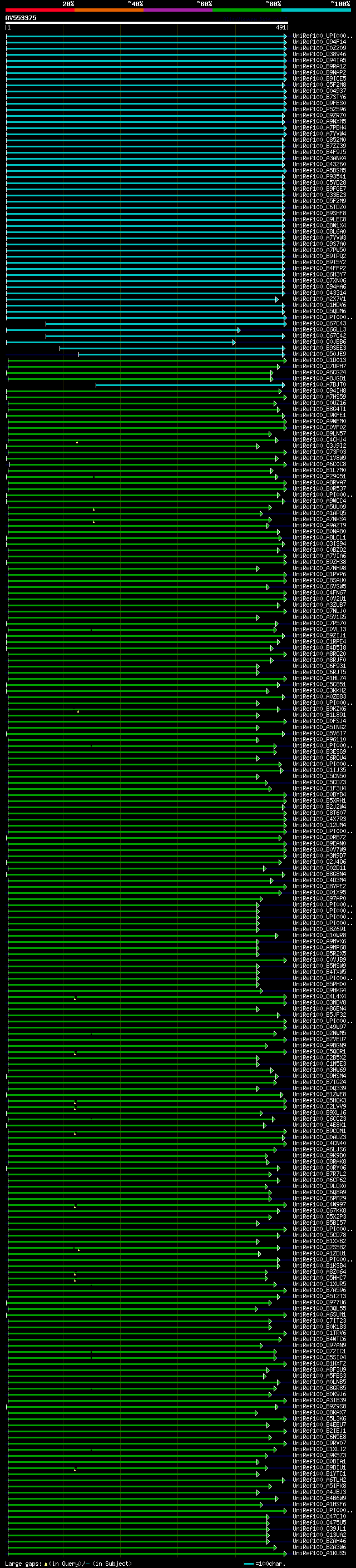Open hit UniRef100_B4F9J5
The height and width of the screenshot is (1568, 356).
[x=319, y=152]
